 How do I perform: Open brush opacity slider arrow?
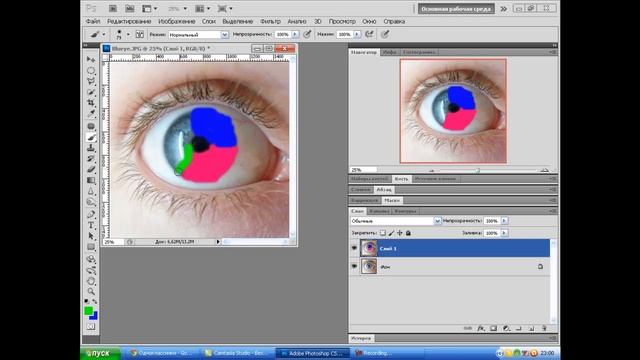(x=295, y=34)
